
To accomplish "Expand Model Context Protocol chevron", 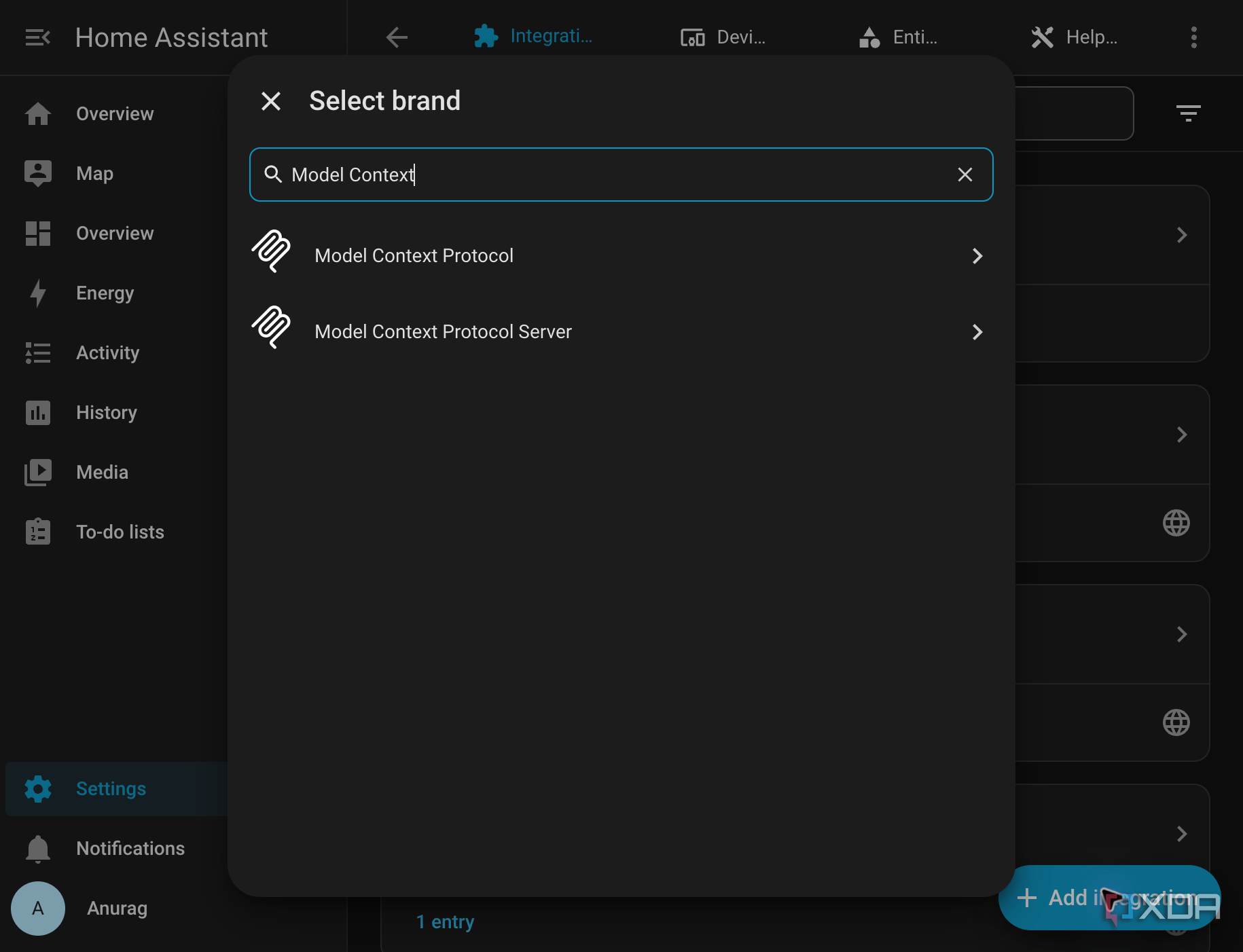I will pyautogui.click(x=977, y=256).
